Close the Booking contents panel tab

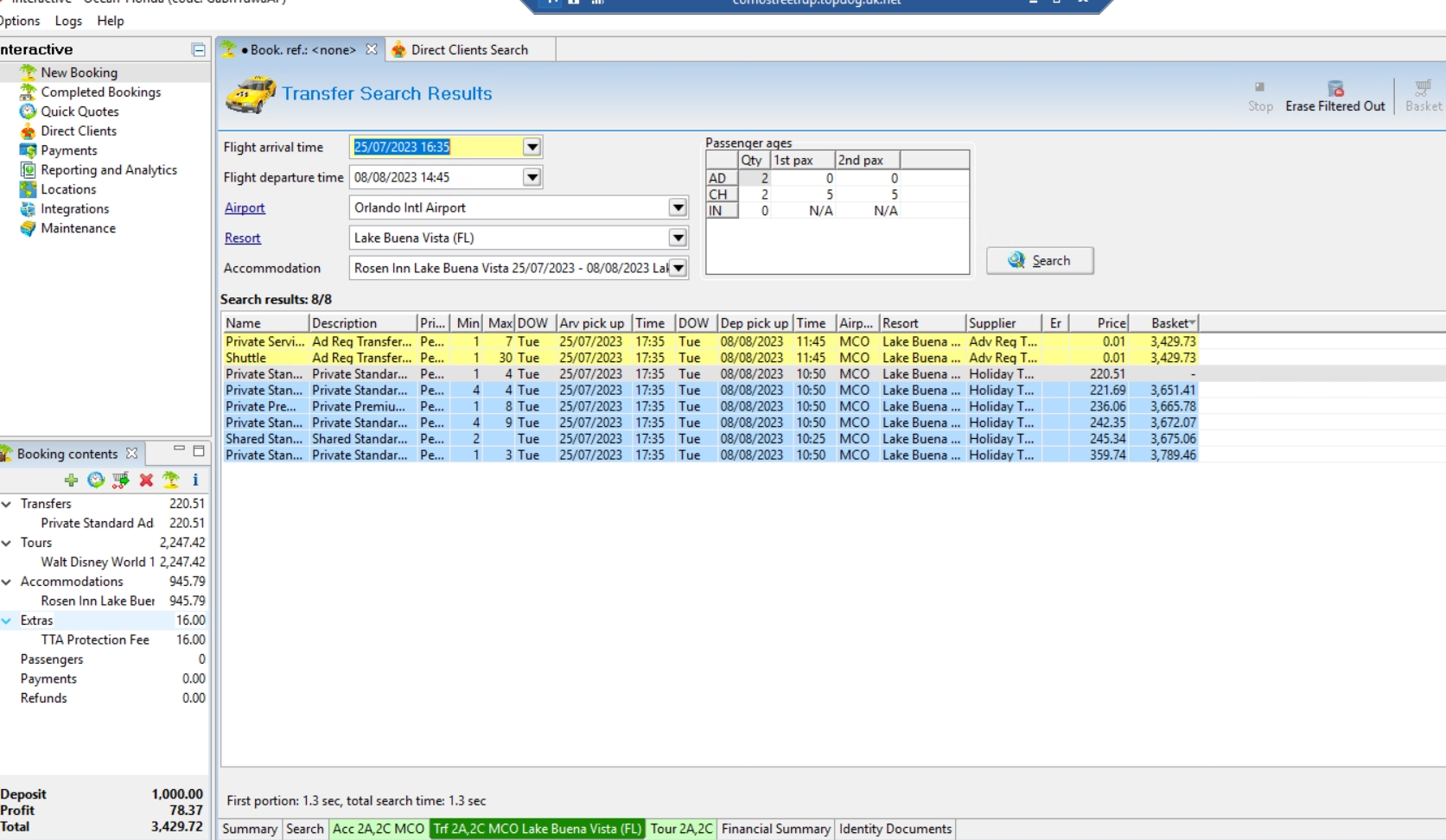click(131, 454)
